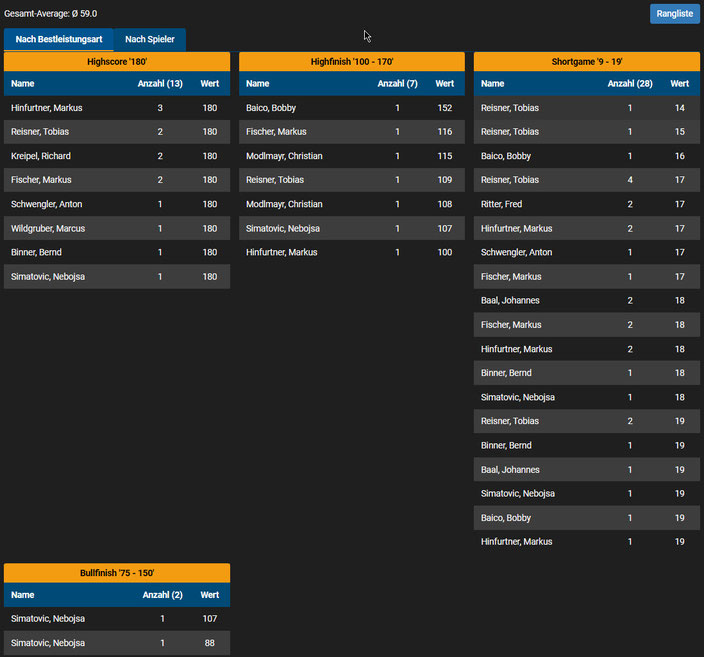Click Name column in Highfinish table
704x657 pixels.
tap(258, 84)
